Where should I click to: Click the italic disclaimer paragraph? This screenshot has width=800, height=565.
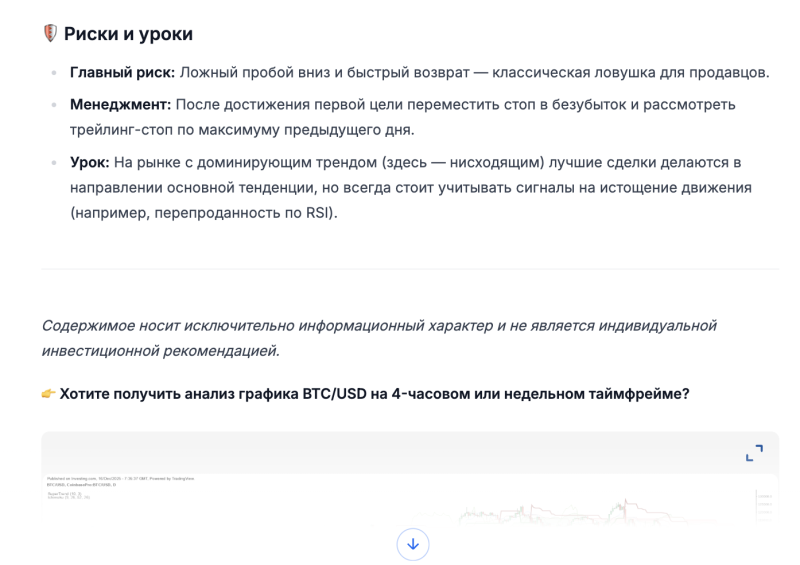tap(380, 339)
